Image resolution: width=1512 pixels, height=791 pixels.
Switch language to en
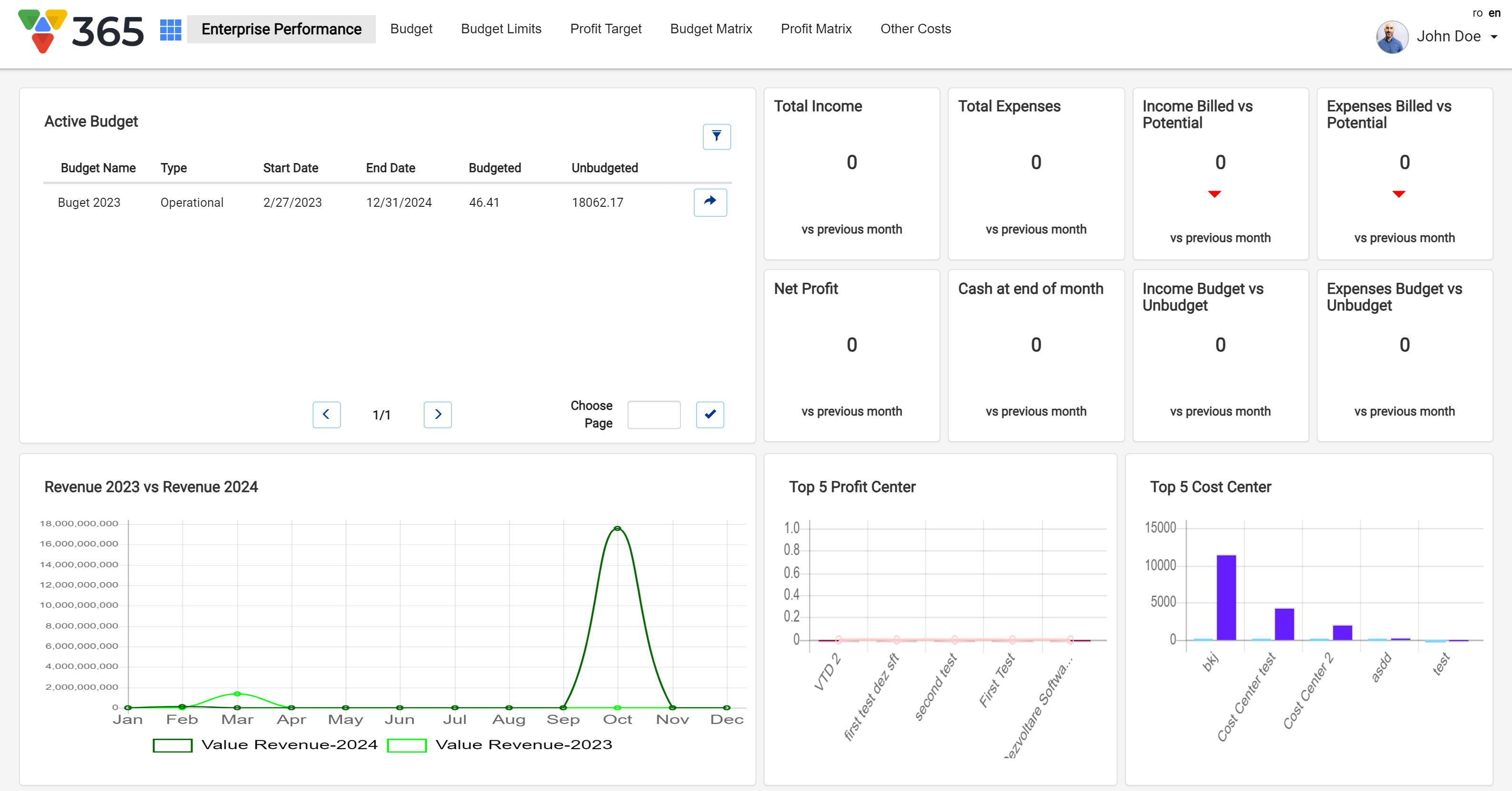coord(1494,13)
